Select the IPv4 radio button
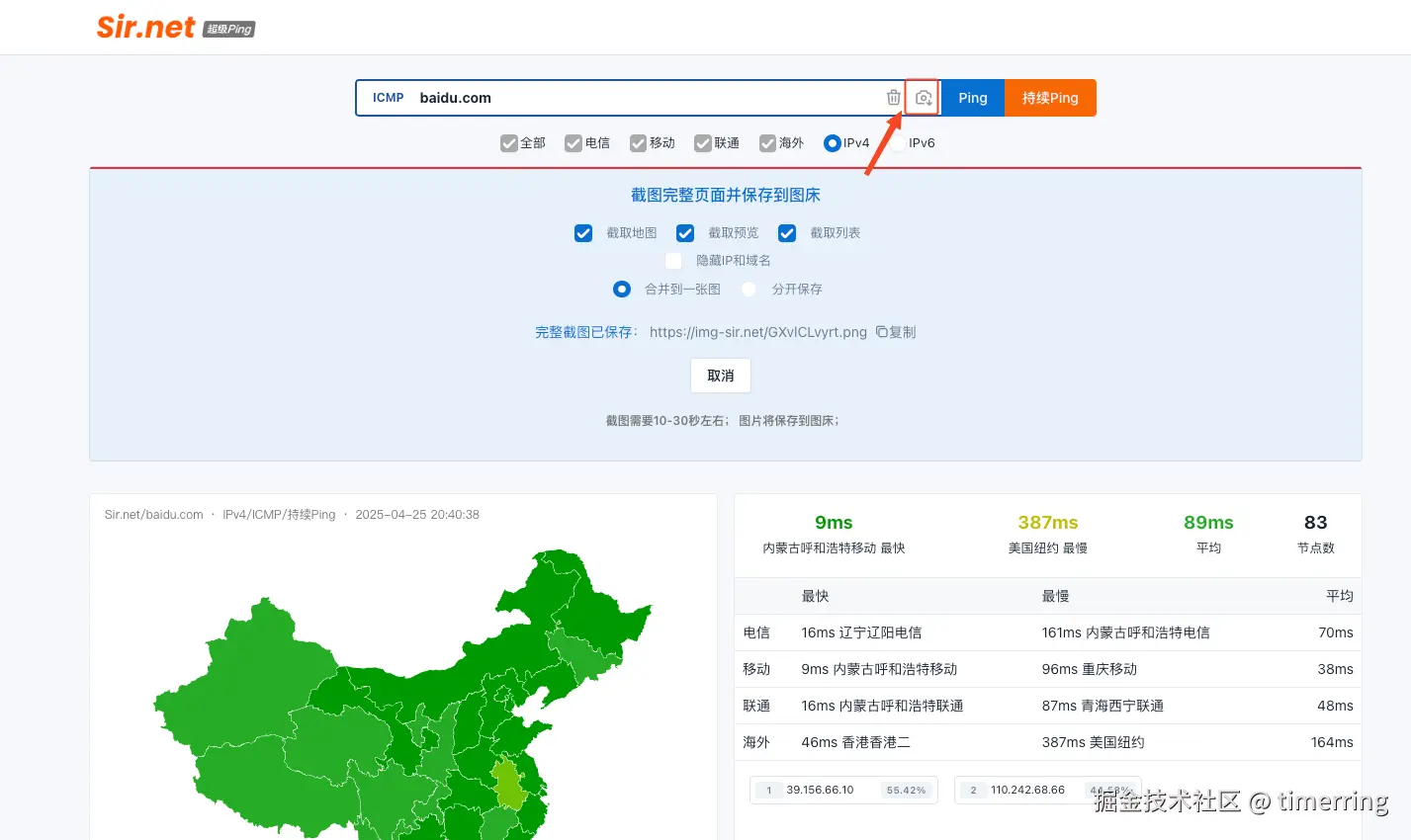 [x=832, y=143]
